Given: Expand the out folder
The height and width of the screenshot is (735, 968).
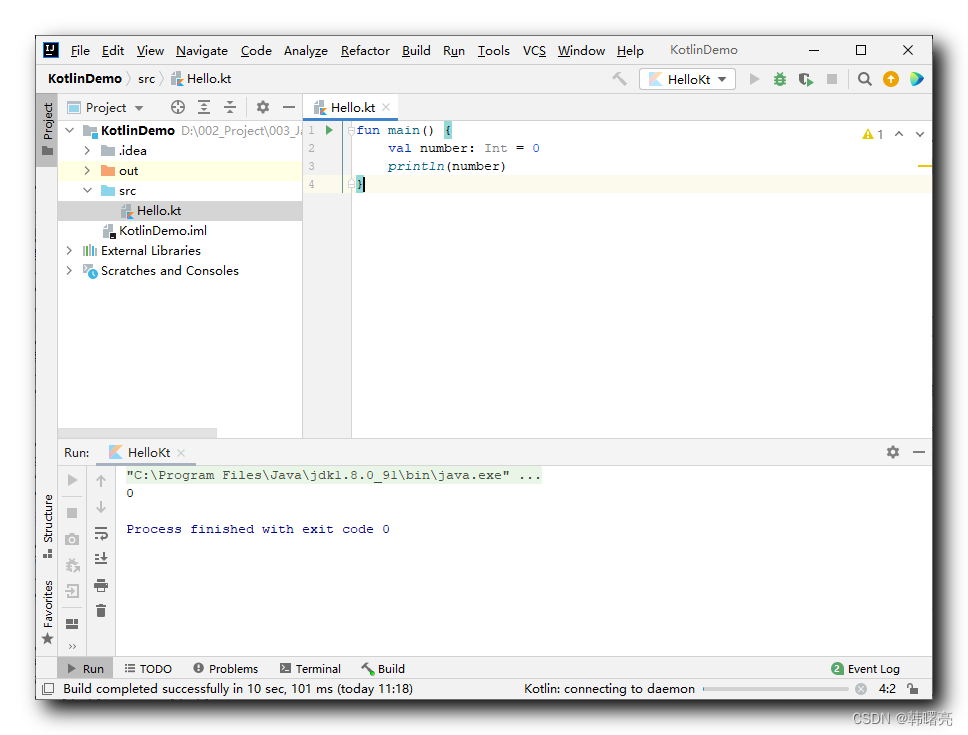Looking at the screenshot, I should click(x=87, y=170).
